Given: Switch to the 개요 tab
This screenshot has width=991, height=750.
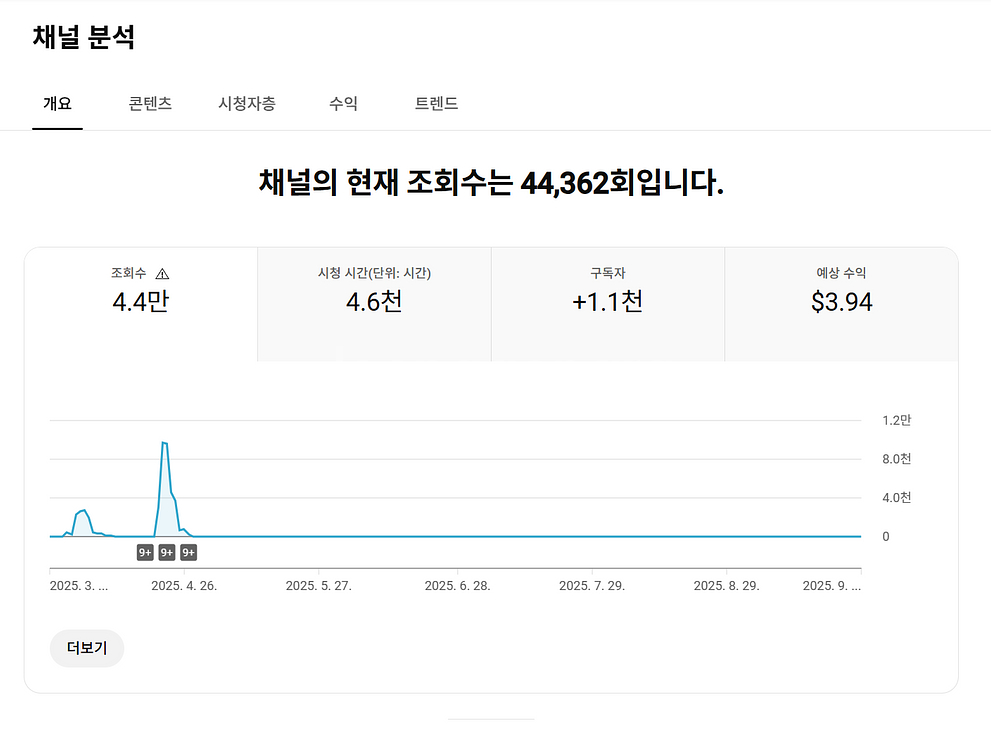Looking at the screenshot, I should (x=57, y=104).
